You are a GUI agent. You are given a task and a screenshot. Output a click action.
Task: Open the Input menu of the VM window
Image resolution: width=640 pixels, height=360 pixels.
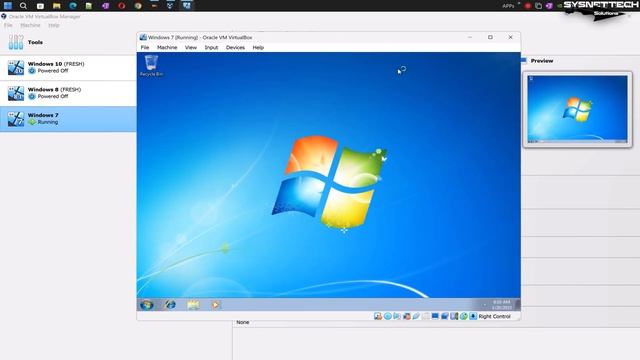pos(211,48)
